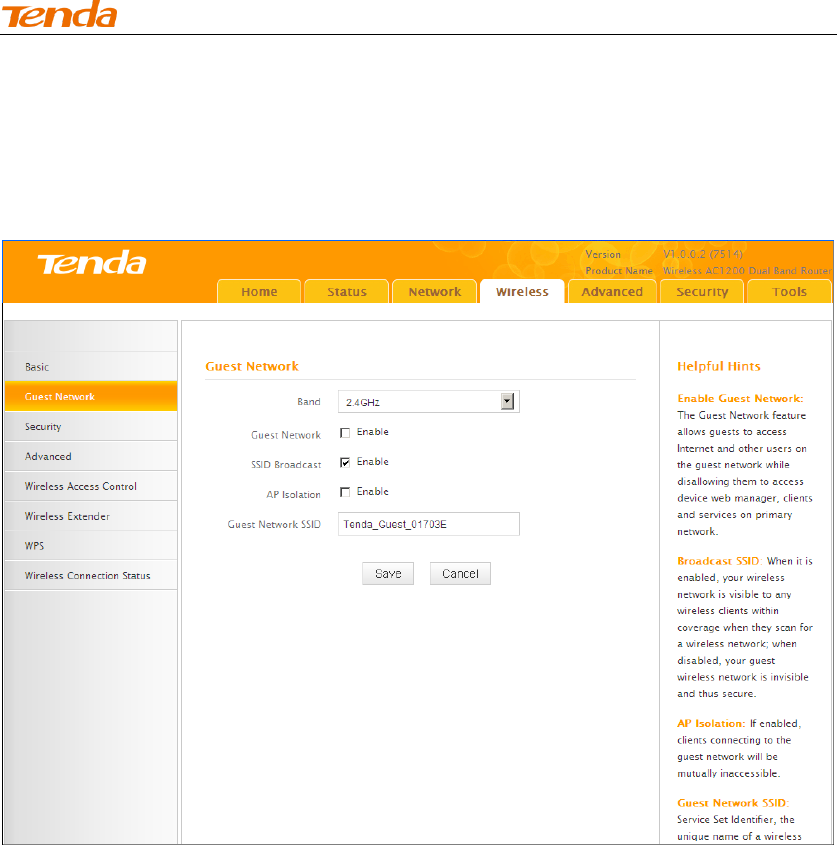Click the Helpful Hints heading
This screenshot has width=837, height=845.
pyautogui.click(x=718, y=366)
